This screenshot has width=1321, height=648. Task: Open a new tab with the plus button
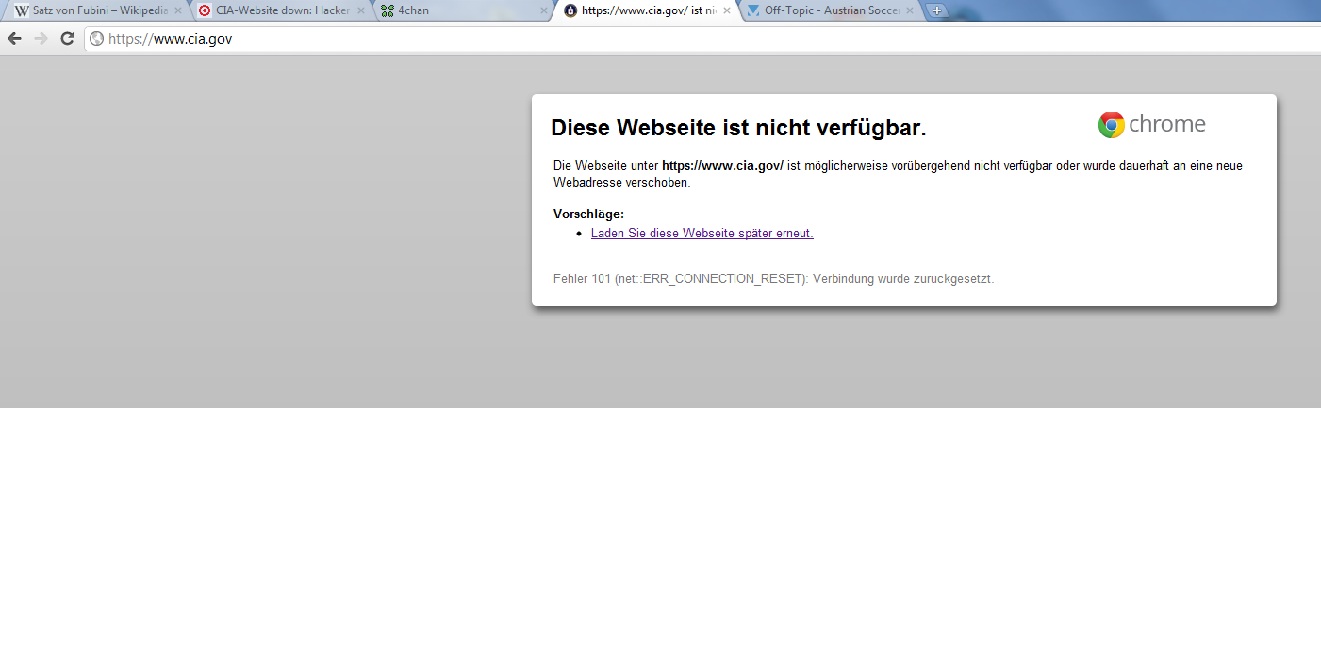937,11
